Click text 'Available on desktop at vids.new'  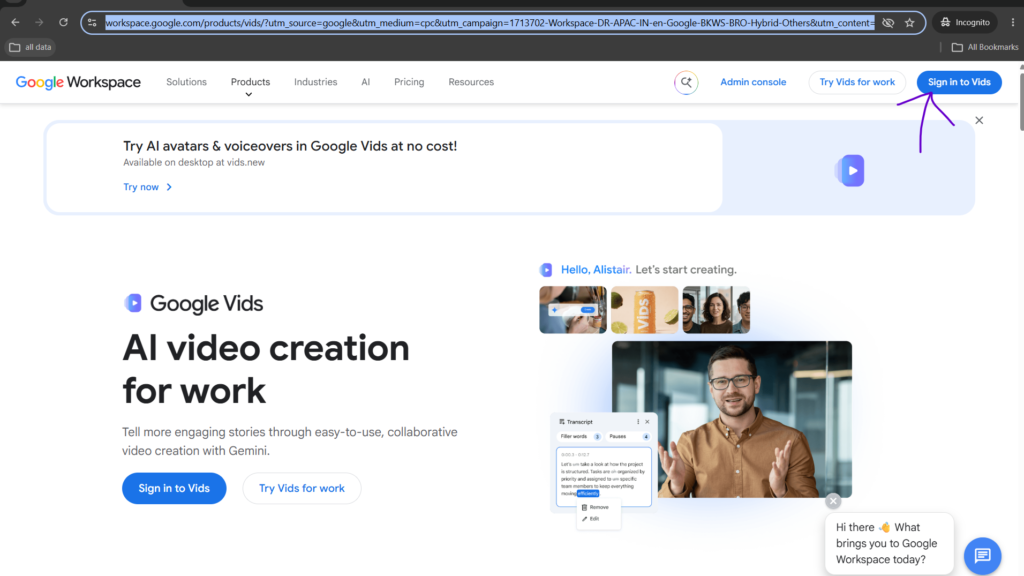pyautogui.click(x=194, y=163)
